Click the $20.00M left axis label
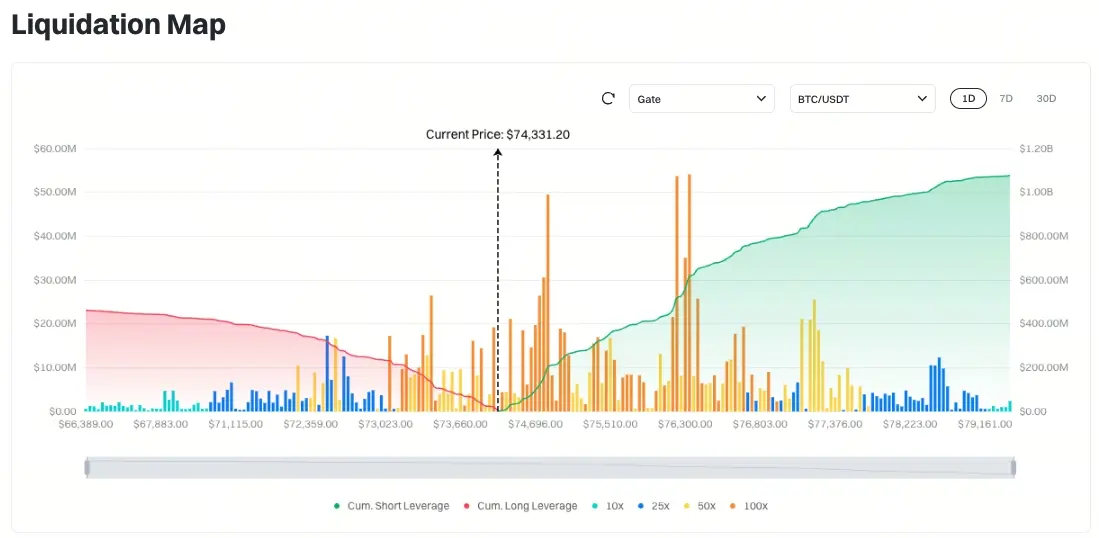 pyautogui.click(x=55, y=324)
